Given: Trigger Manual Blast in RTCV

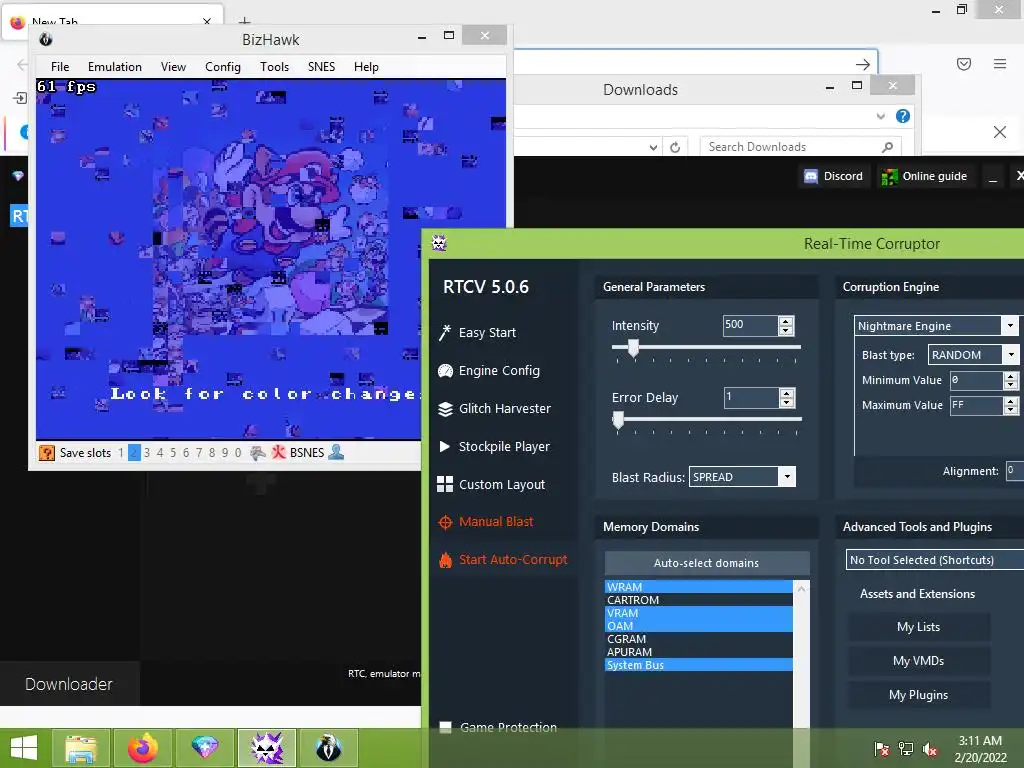Looking at the screenshot, I should point(486,522).
